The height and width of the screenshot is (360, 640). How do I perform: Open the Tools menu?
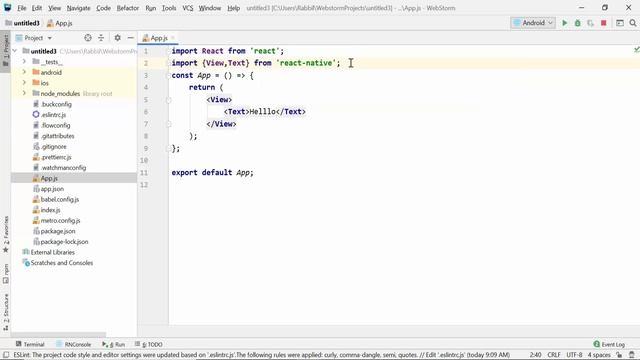tap(169, 8)
